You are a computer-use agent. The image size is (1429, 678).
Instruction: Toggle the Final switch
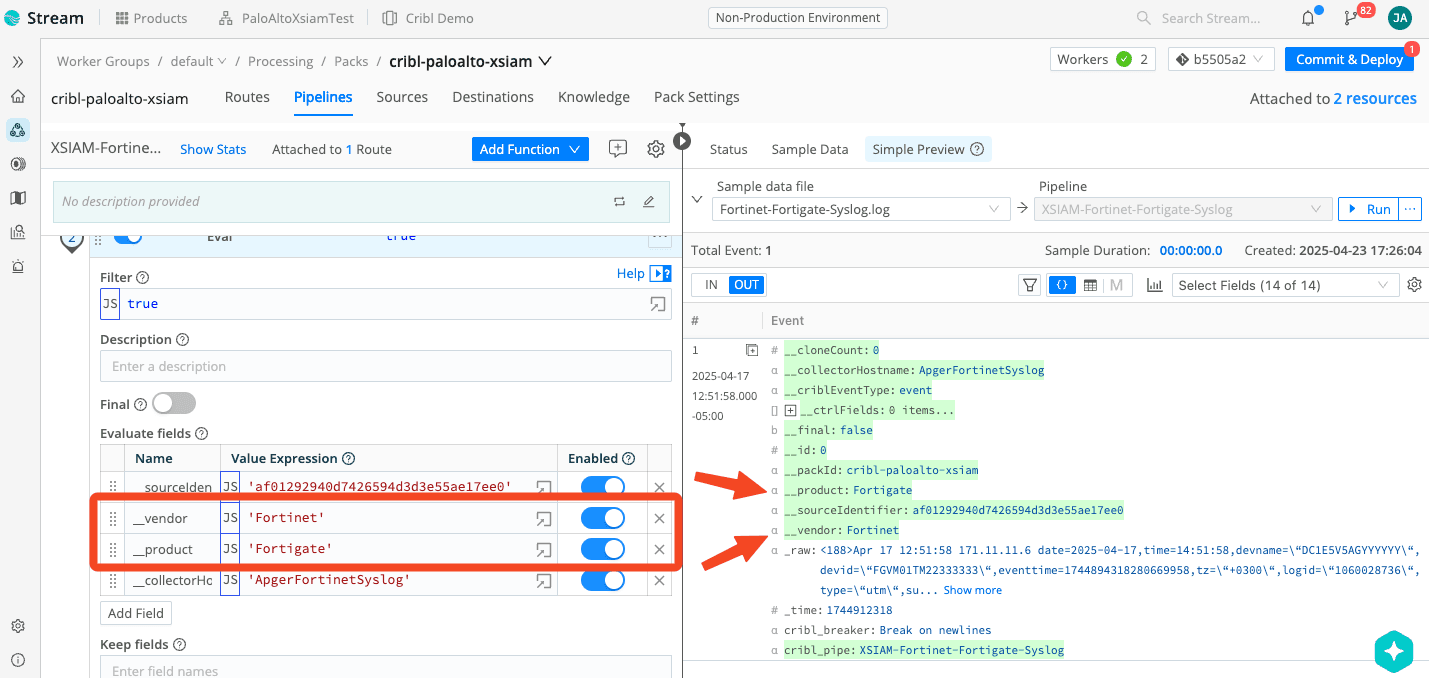pos(173,404)
